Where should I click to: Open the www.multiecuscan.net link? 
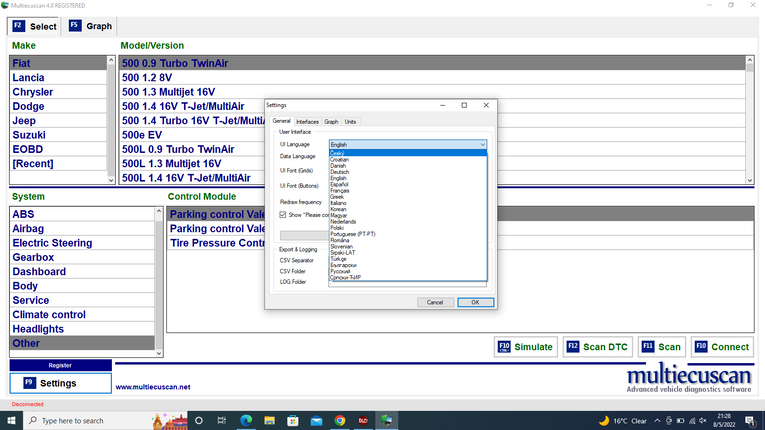pos(153,387)
